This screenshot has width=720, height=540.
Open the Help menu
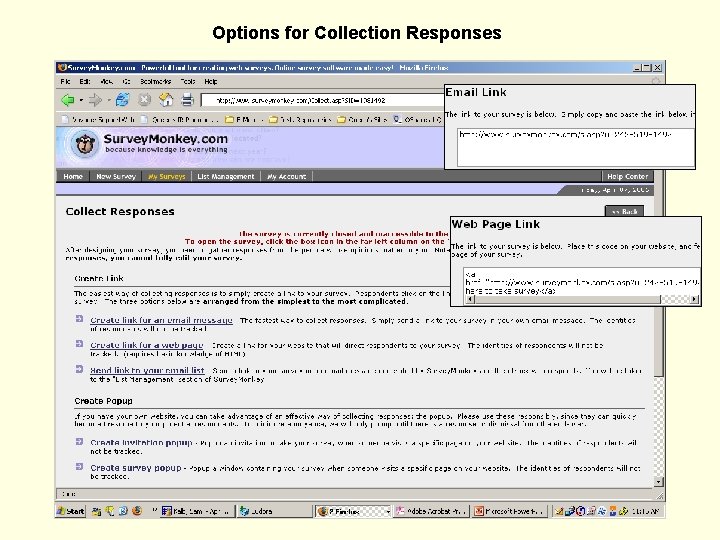pyautogui.click(x=211, y=81)
